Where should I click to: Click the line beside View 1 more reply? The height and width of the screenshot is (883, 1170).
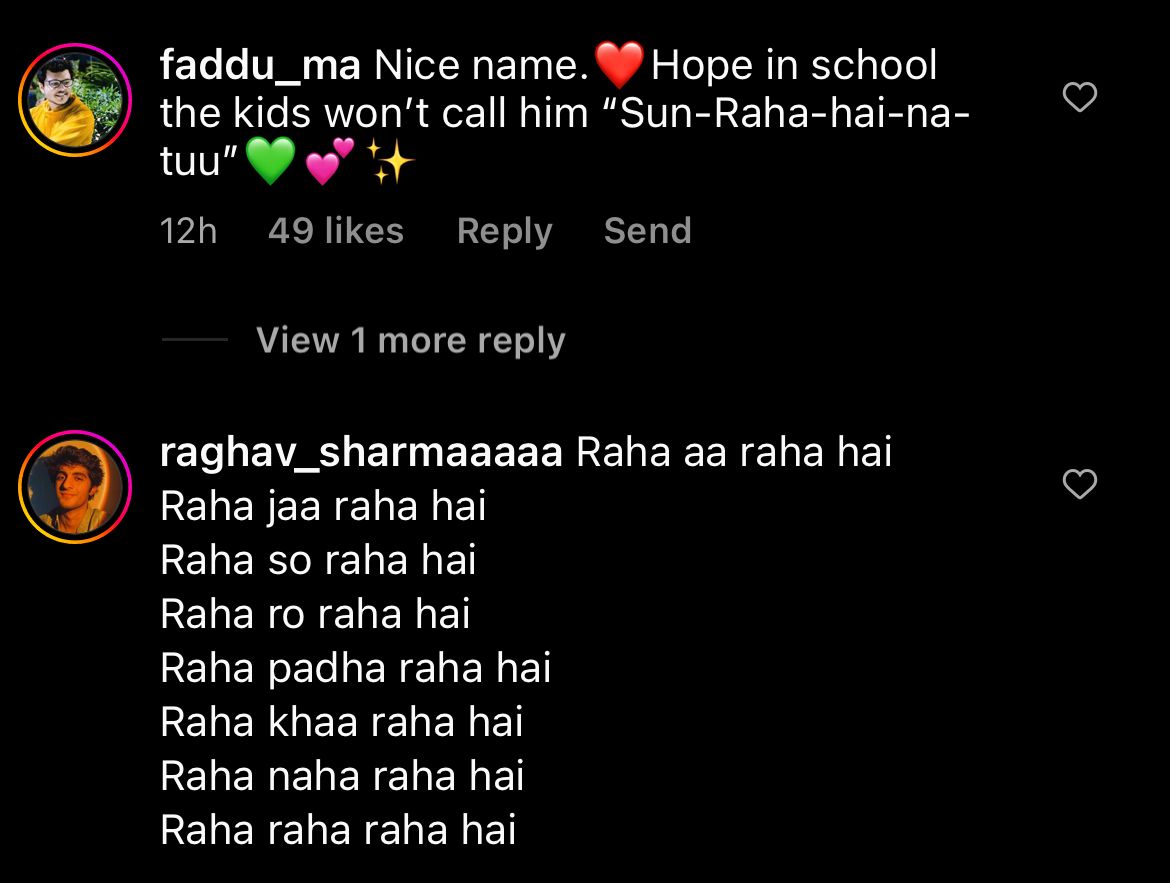pos(195,340)
